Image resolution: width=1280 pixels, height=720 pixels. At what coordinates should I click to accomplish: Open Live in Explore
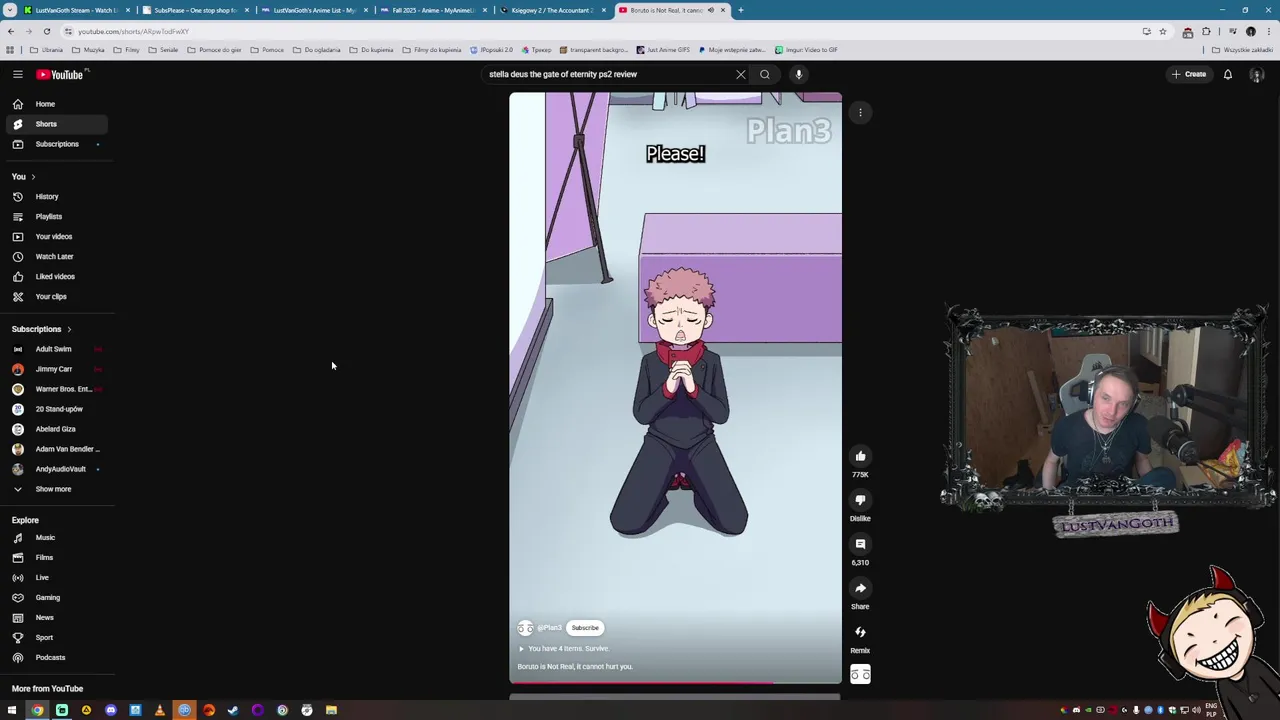click(x=56, y=578)
